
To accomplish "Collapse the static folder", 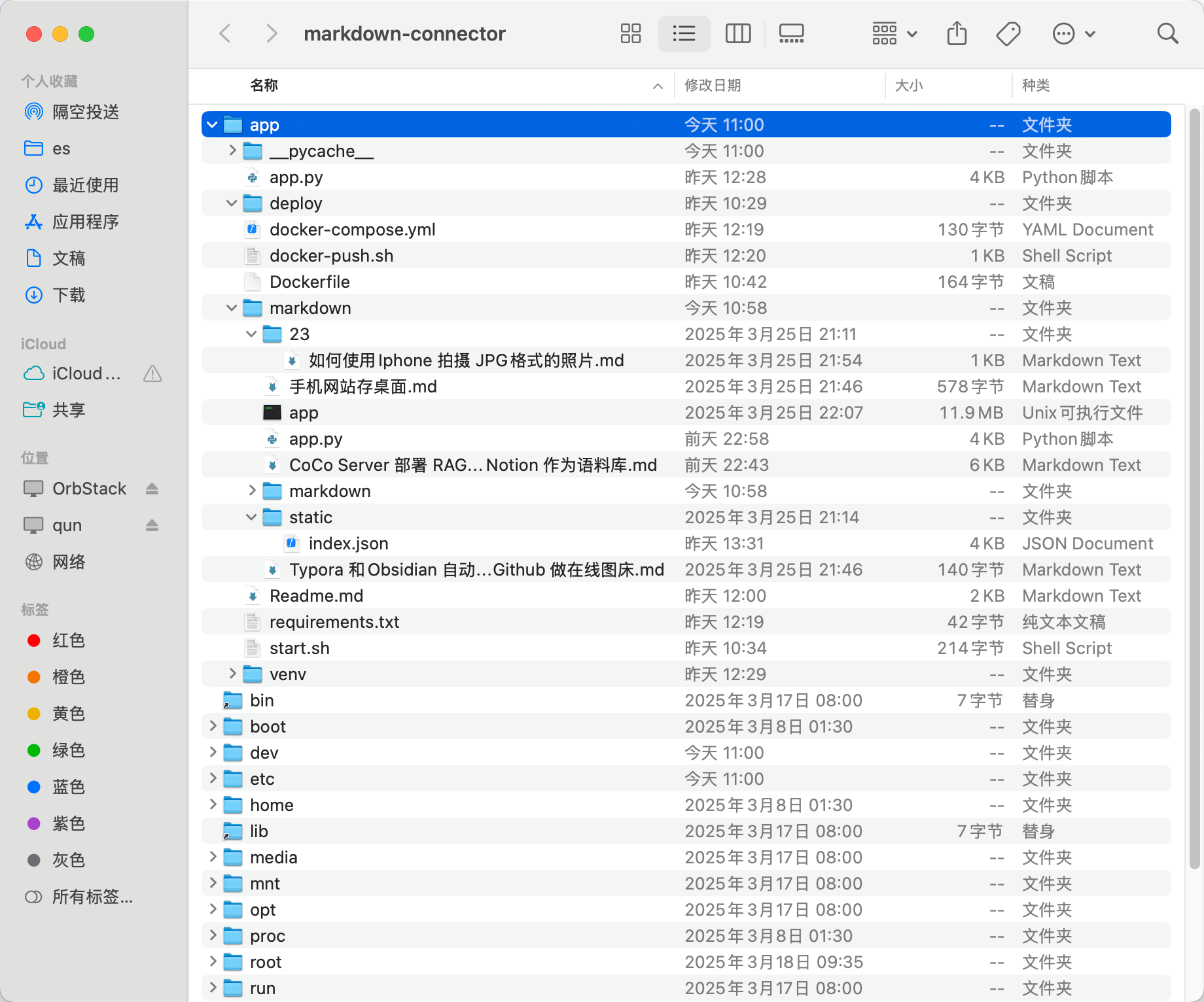I will [x=251, y=517].
